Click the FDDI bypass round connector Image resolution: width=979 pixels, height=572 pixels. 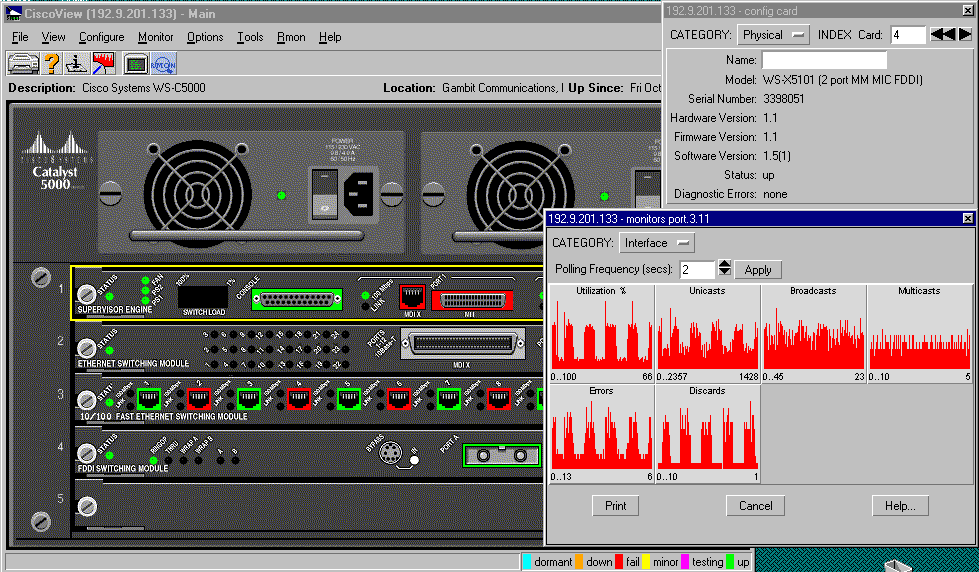pyautogui.click(x=390, y=452)
